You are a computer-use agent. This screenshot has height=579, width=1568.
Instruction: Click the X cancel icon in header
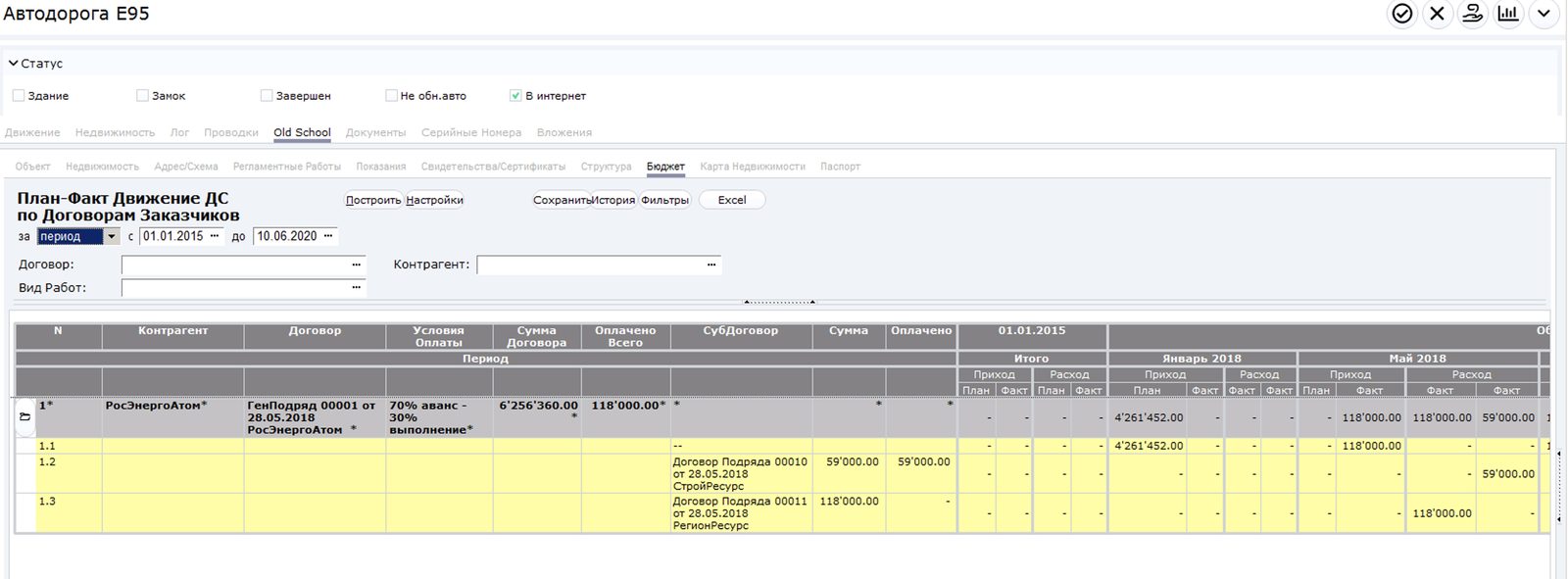[x=1438, y=14]
